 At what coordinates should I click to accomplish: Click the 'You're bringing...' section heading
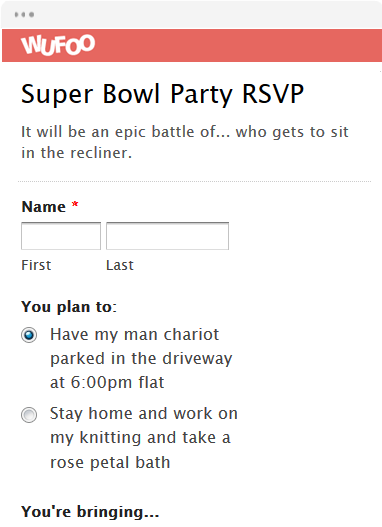pyautogui.click(x=90, y=512)
